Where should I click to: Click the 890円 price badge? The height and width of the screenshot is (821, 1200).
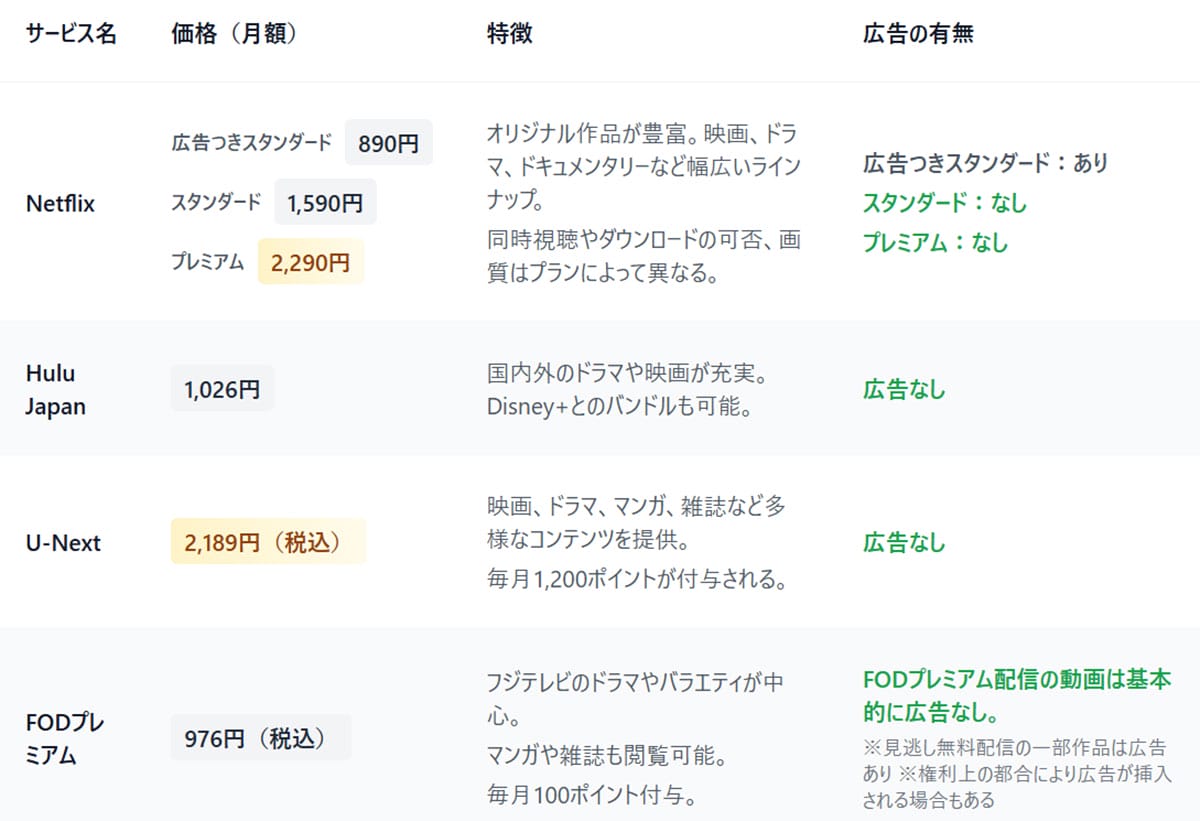(389, 143)
